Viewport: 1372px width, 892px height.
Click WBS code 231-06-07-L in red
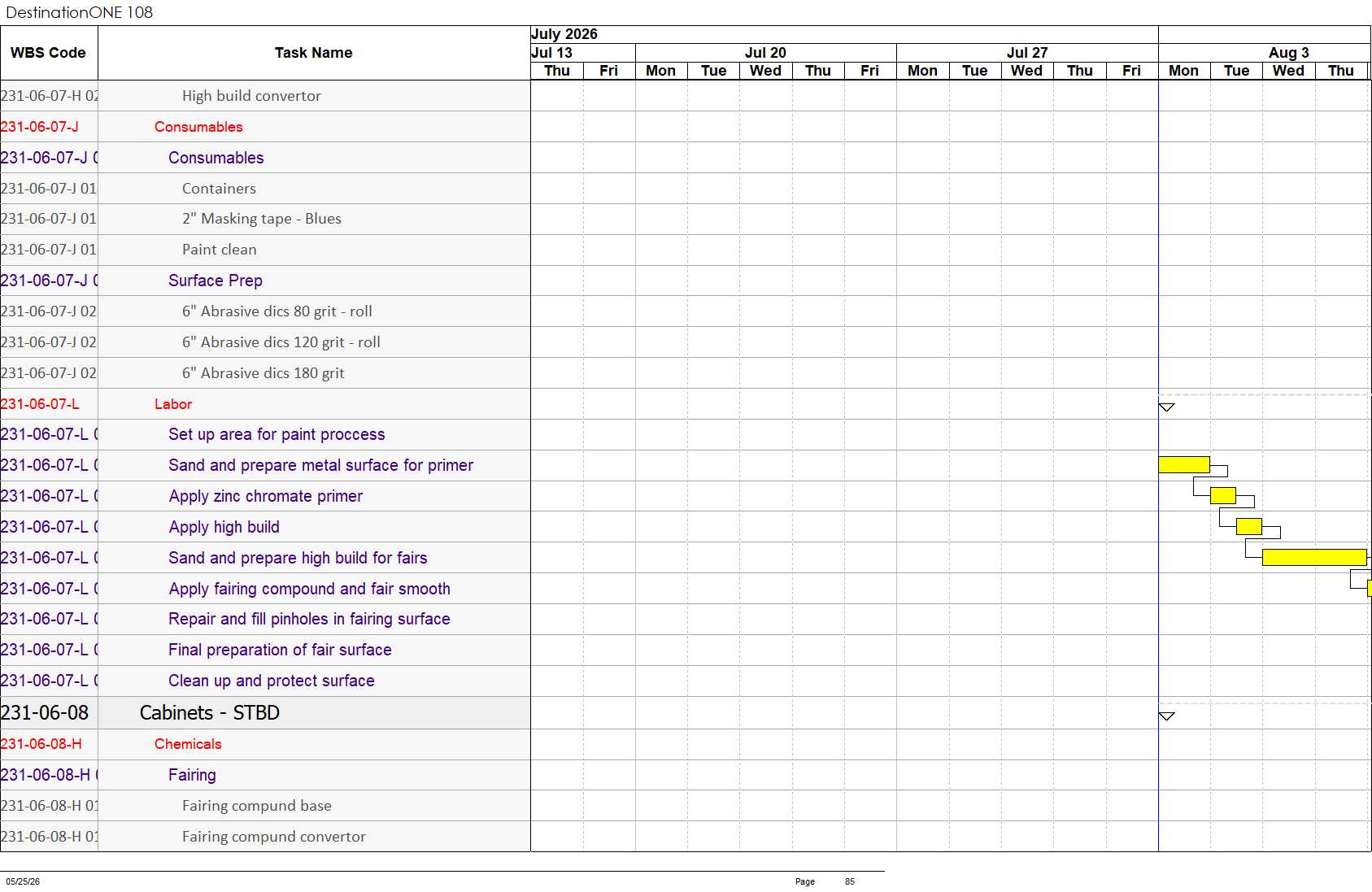click(40, 404)
